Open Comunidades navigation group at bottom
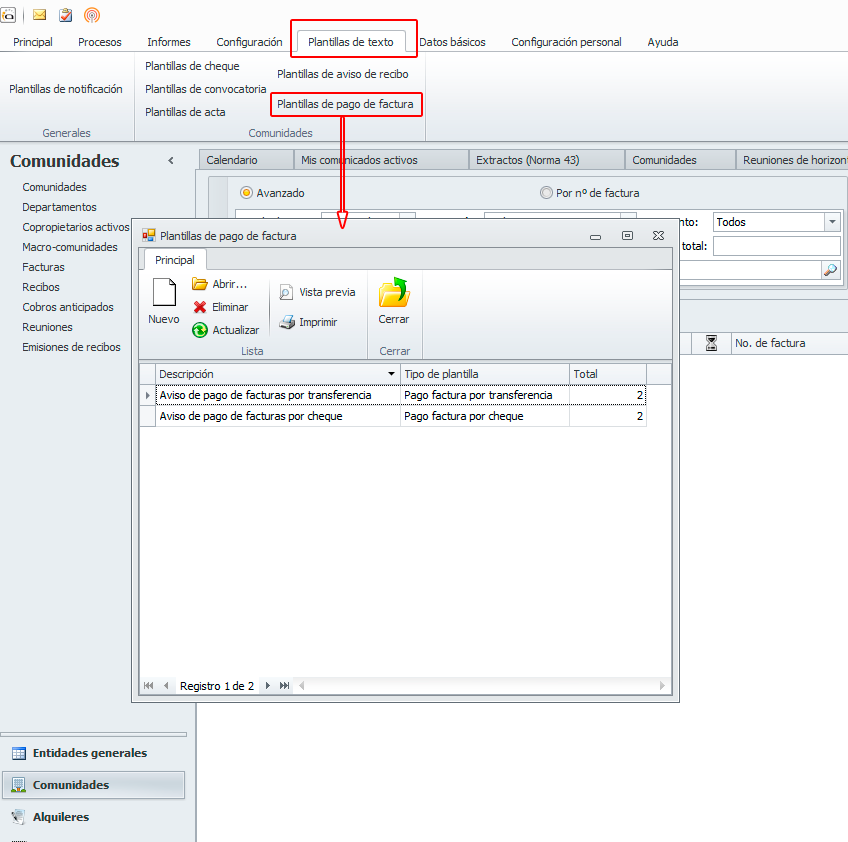Image resolution: width=848 pixels, height=842 pixels. coord(93,785)
